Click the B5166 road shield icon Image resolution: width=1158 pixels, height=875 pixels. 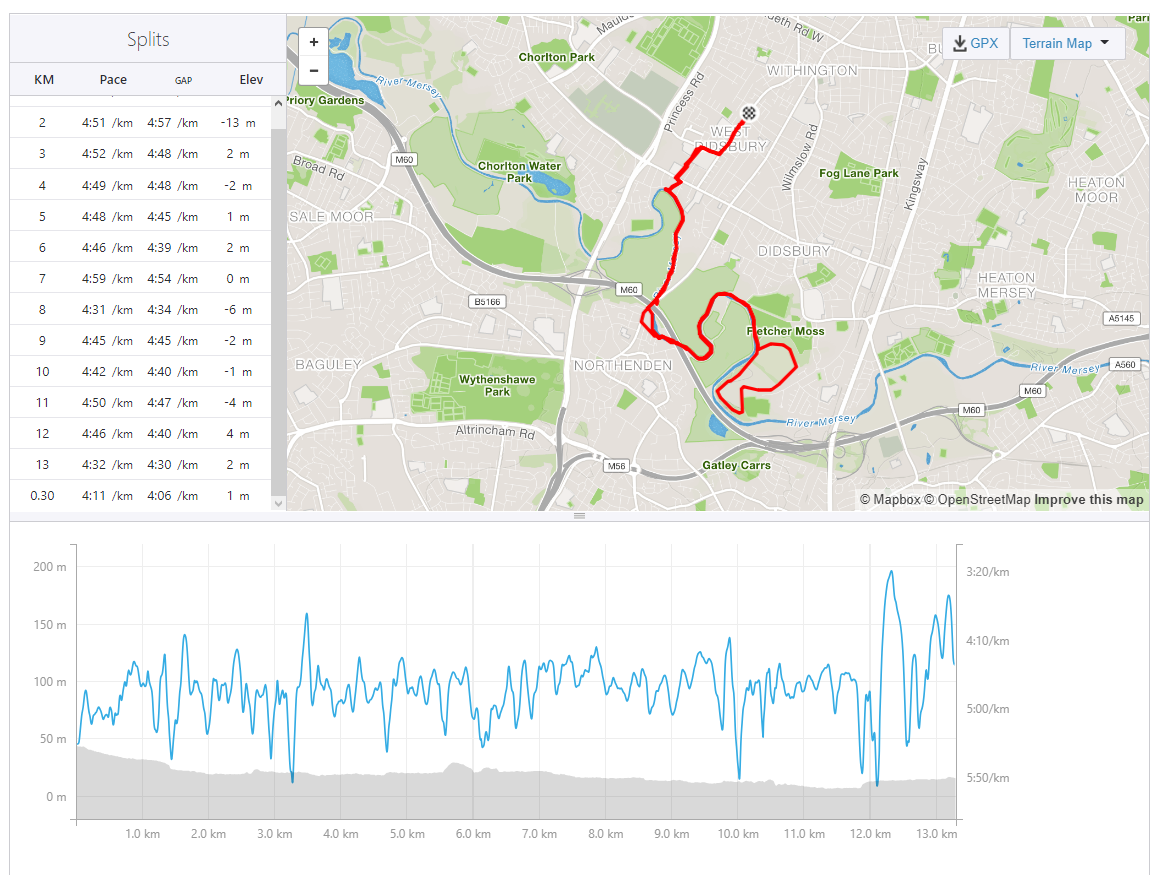[x=485, y=300]
